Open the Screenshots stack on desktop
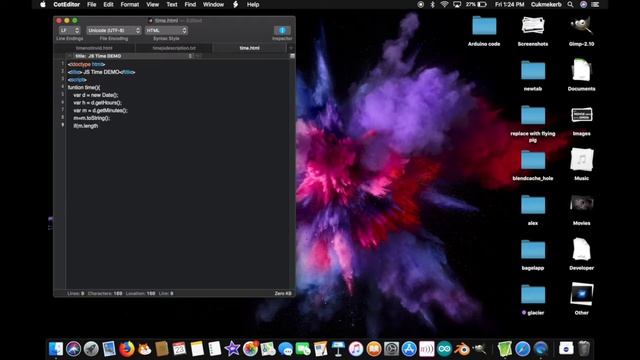640x360 pixels. click(533, 26)
